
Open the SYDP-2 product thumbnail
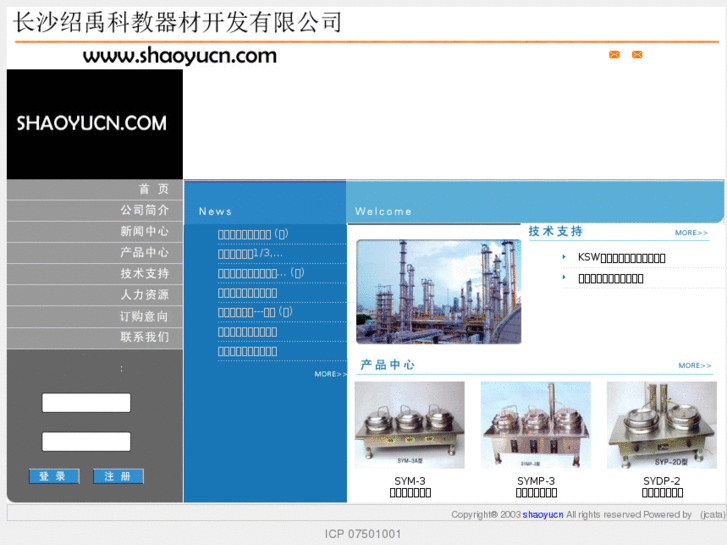pos(662,425)
